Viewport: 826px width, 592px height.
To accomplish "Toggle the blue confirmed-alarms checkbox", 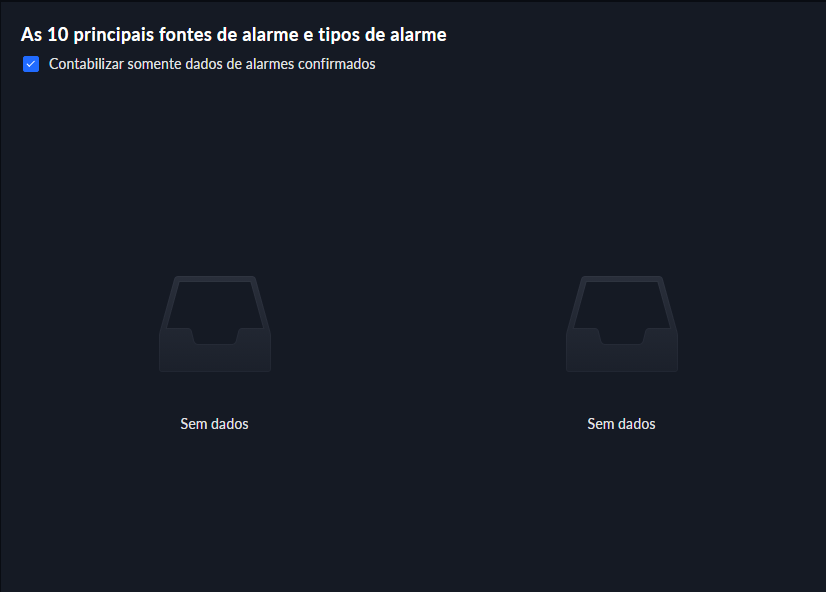I will point(31,64).
